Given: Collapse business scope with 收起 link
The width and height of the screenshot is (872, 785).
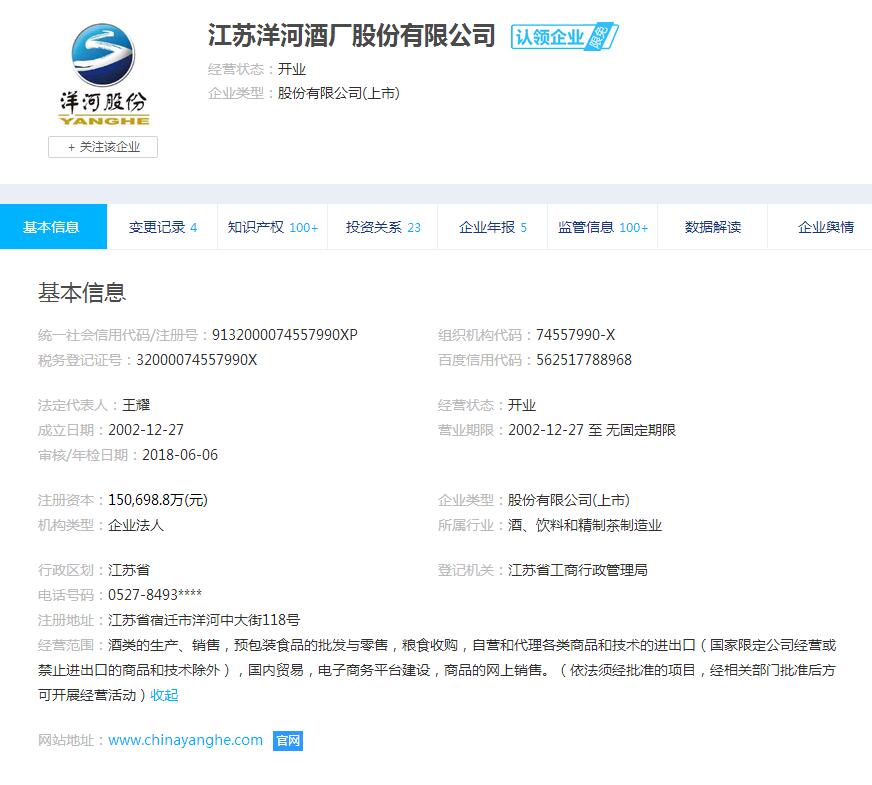Looking at the screenshot, I should (164, 695).
